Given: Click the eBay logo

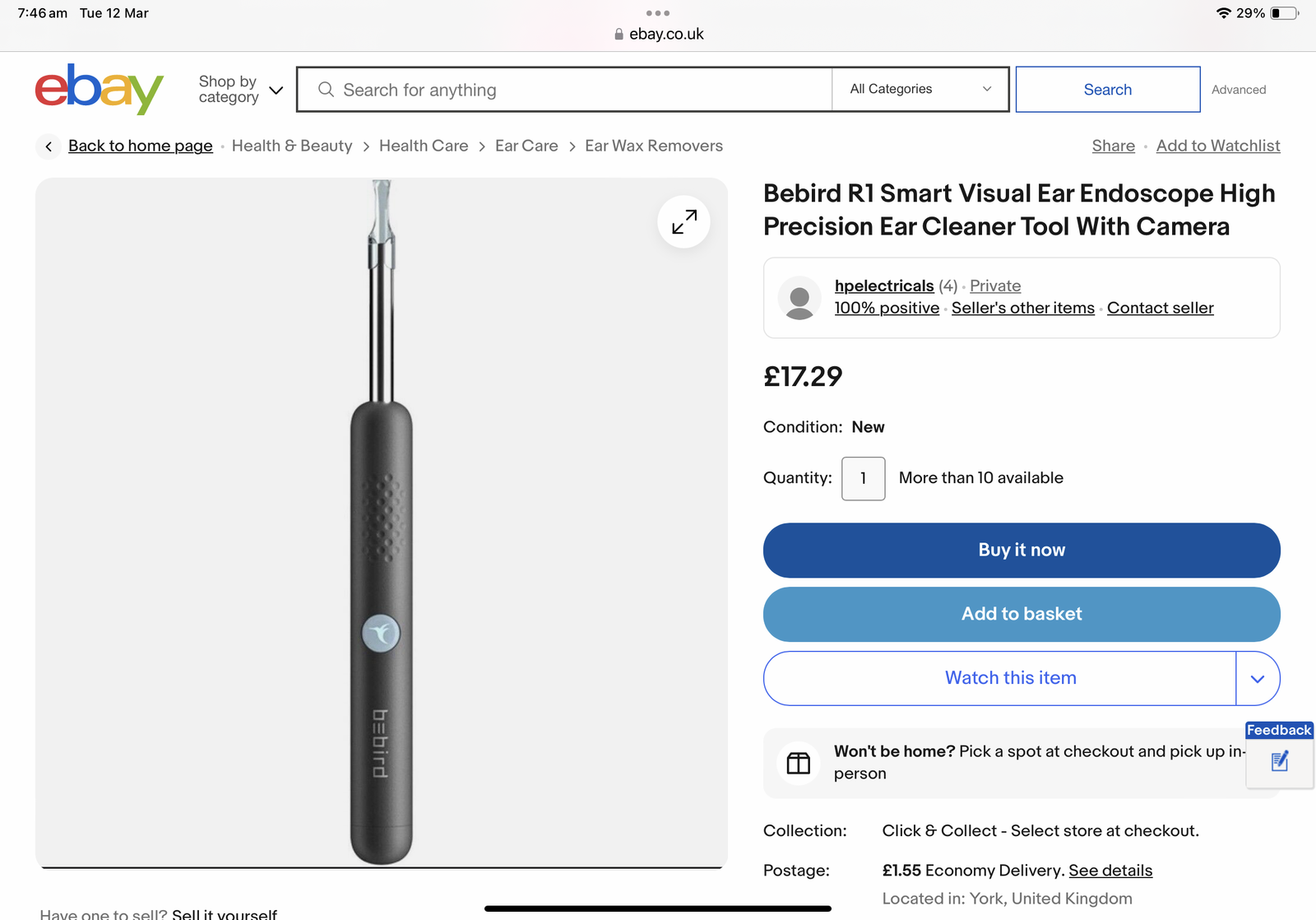Looking at the screenshot, I should point(99,89).
